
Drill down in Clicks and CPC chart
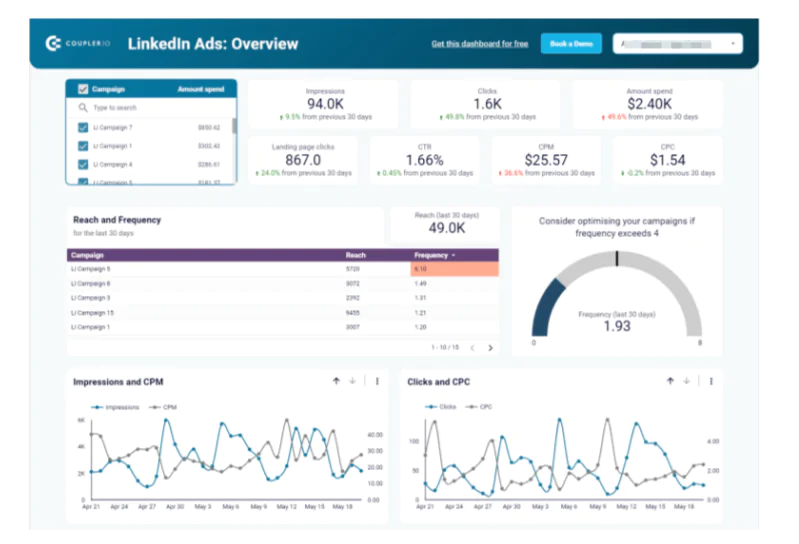pos(686,381)
